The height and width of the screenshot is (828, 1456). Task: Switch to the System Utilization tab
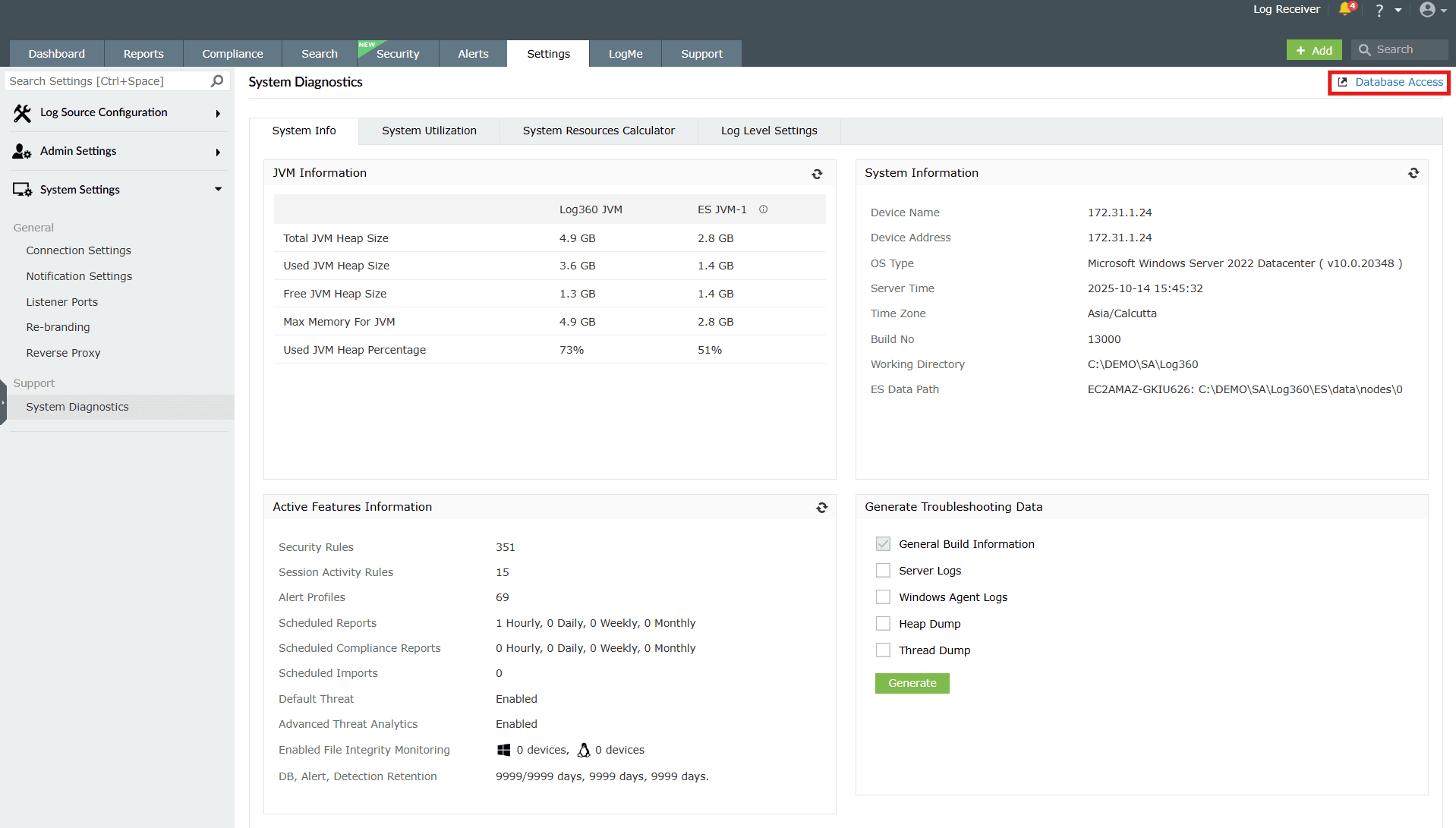point(429,131)
